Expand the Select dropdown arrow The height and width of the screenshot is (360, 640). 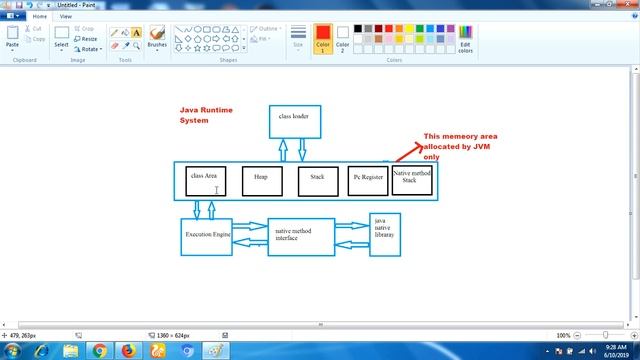61,50
